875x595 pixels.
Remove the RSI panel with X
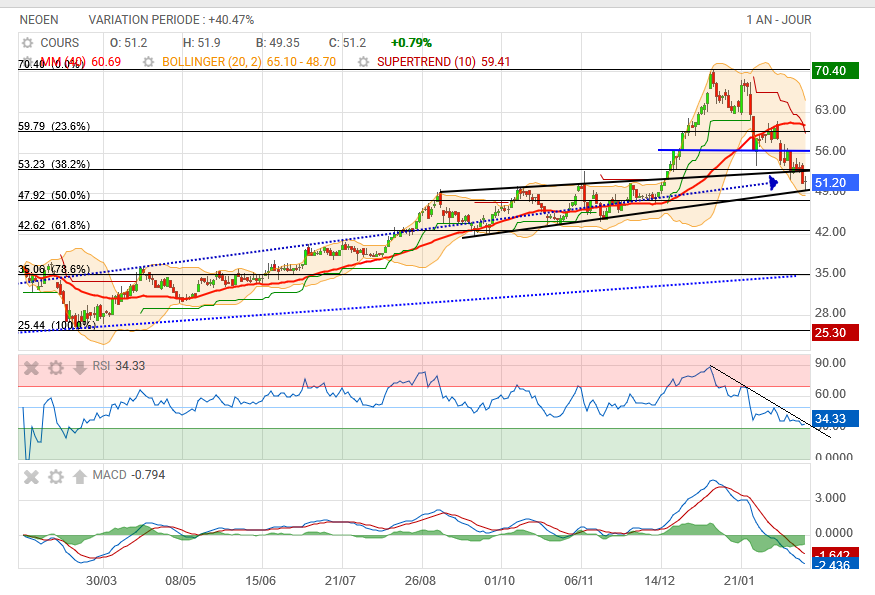pos(32,368)
